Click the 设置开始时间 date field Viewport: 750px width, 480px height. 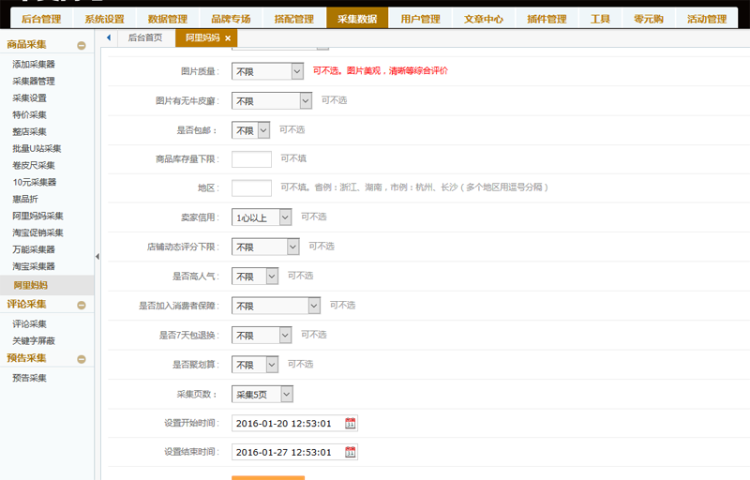(295, 423)
